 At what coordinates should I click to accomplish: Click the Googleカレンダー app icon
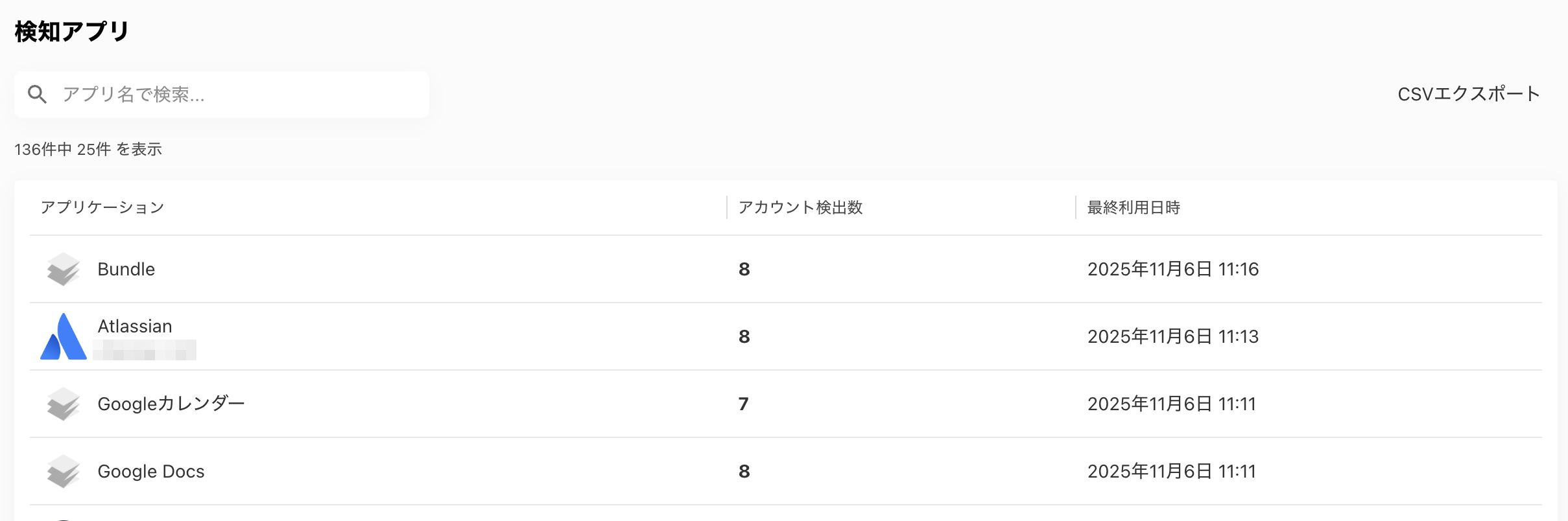click(63, 403)
